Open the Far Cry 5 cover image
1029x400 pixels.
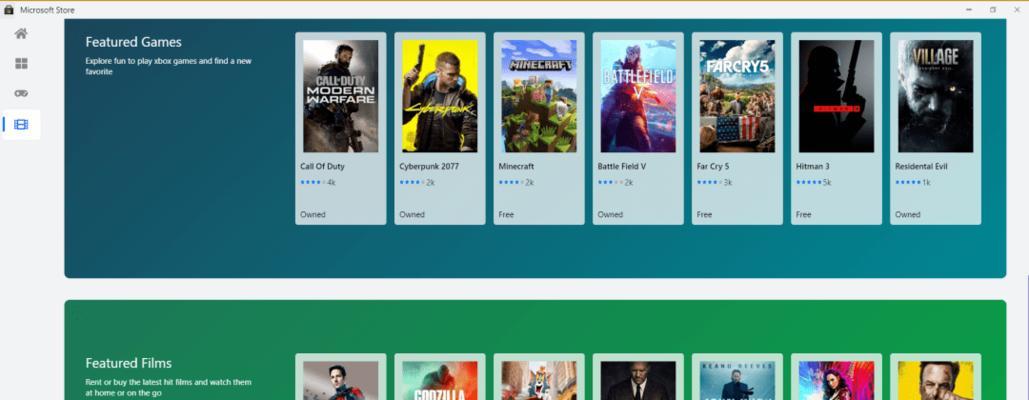(x=737, y=96)
